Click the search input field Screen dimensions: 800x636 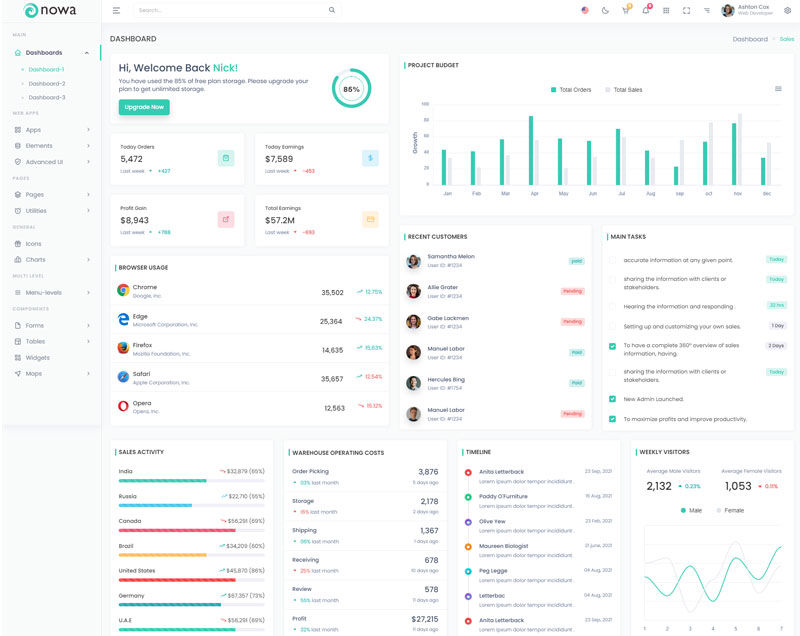230,10
